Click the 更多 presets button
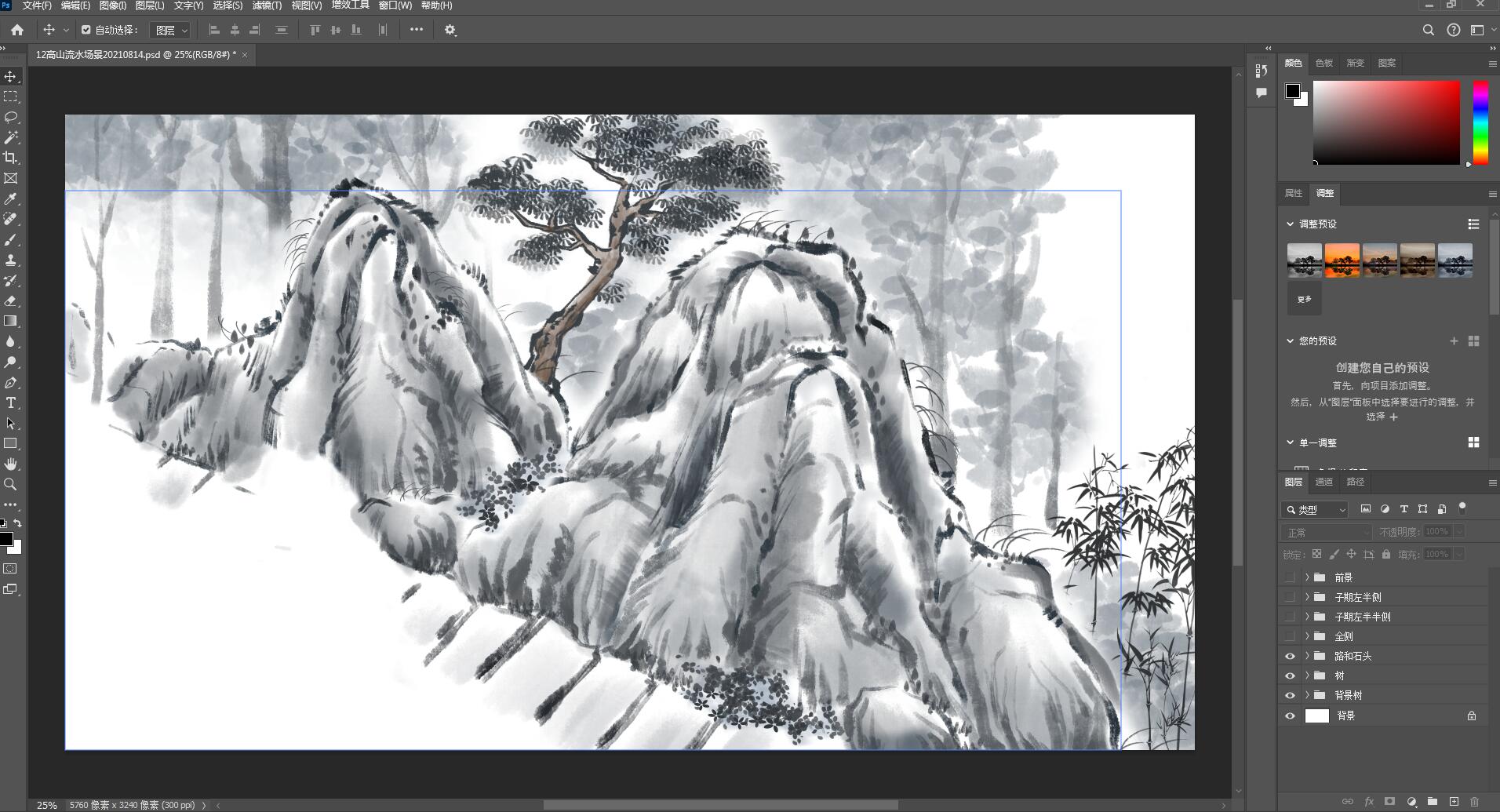Viewport: 1500px width, 812px height. [x=1305, y=299]
